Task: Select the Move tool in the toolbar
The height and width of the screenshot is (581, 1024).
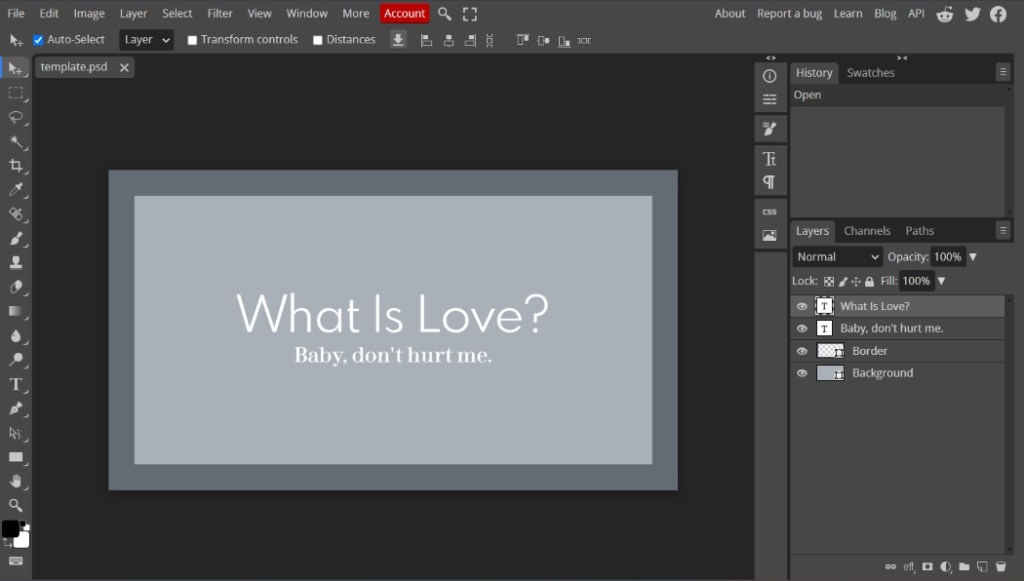Action: [15, 69]
